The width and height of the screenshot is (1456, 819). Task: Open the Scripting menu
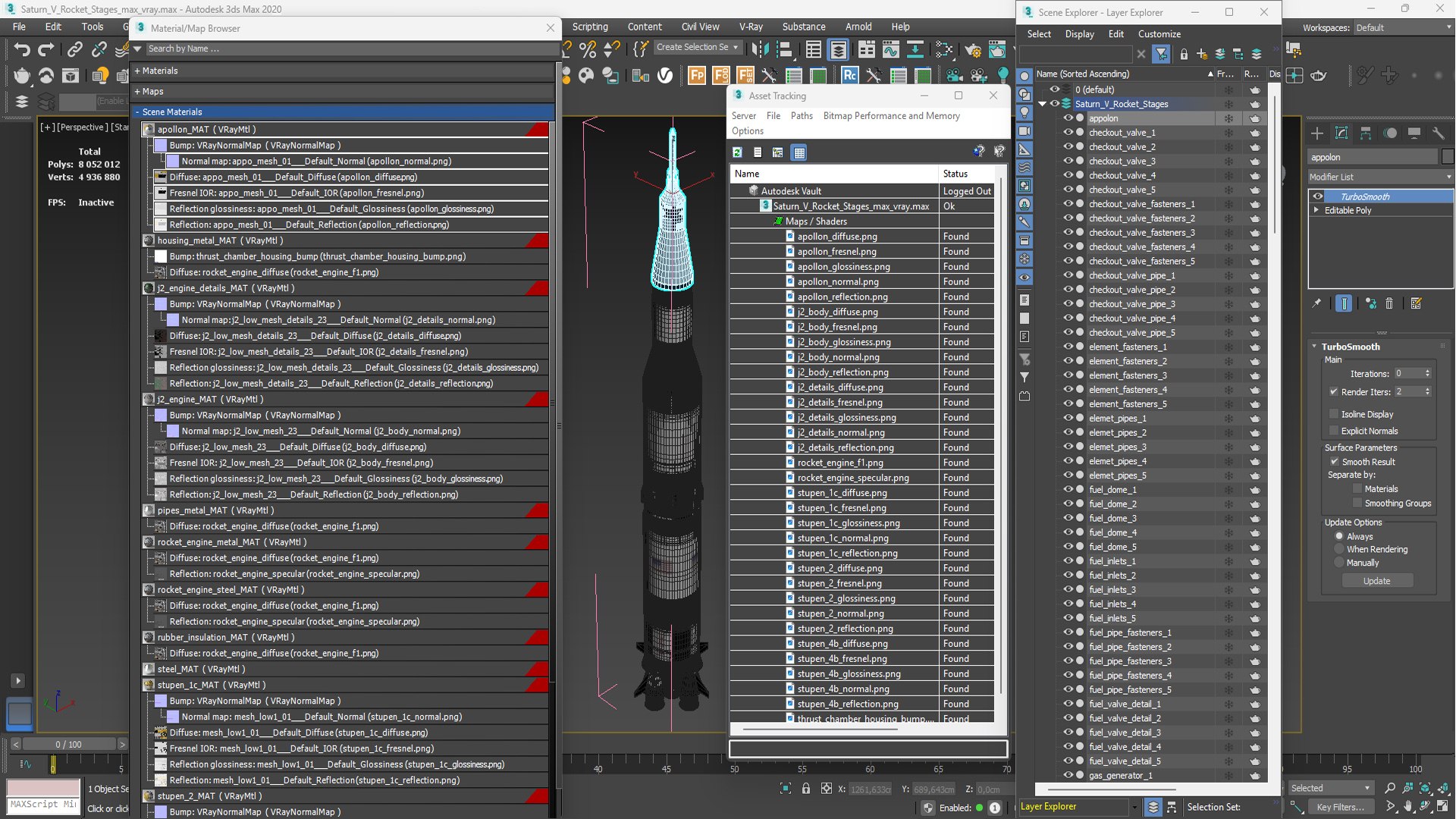(590, 27)
